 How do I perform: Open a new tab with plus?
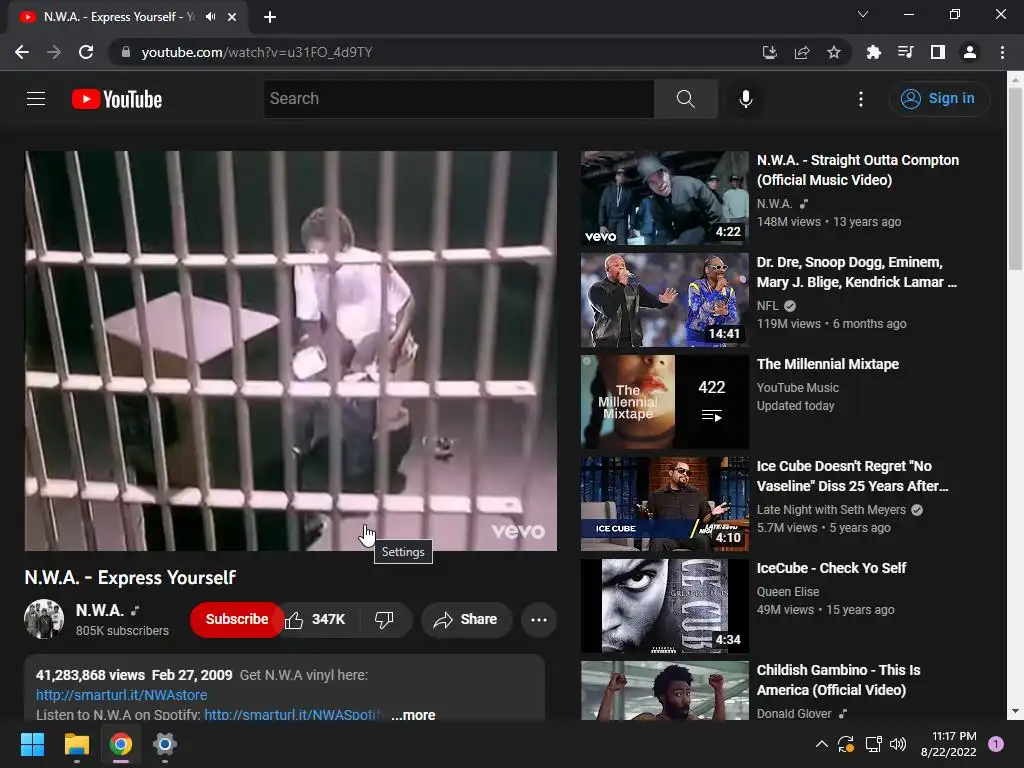270,17
